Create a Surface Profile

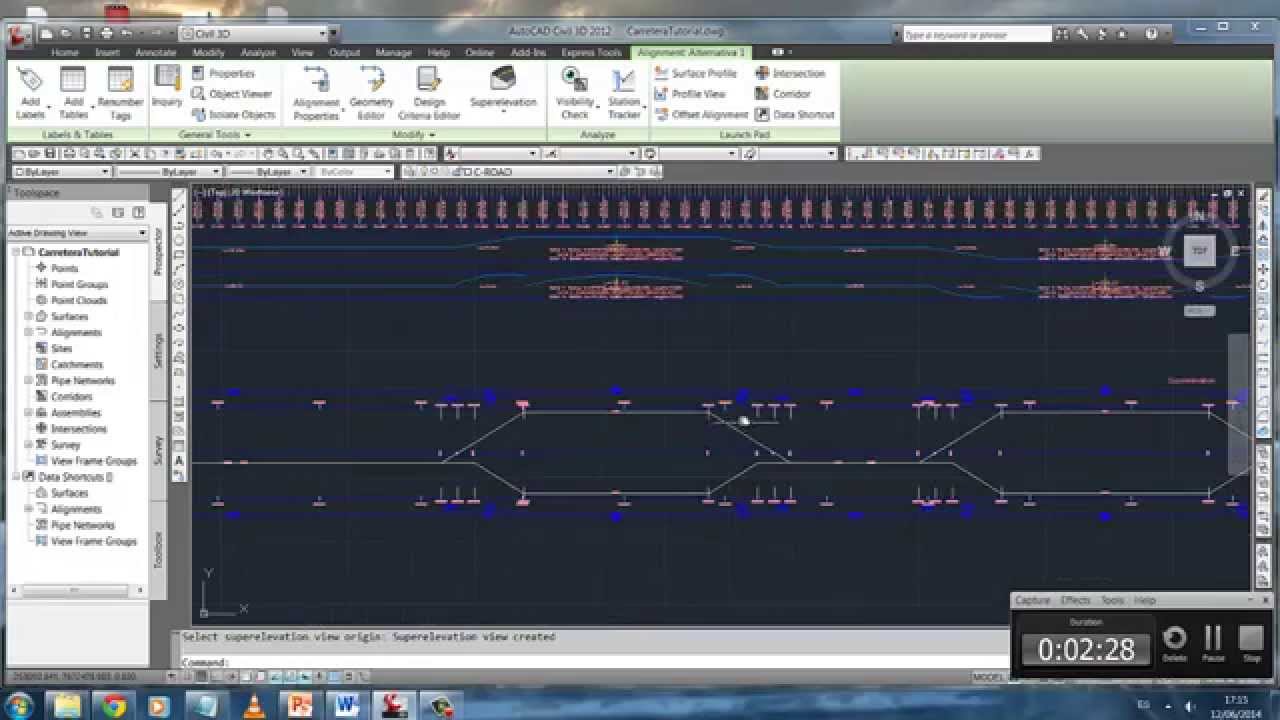696,73
